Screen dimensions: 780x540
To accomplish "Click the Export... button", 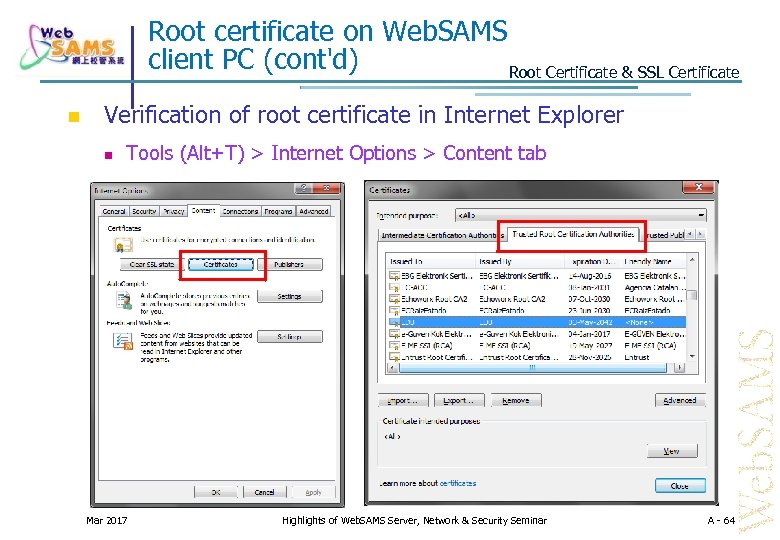I will (460, 400).
